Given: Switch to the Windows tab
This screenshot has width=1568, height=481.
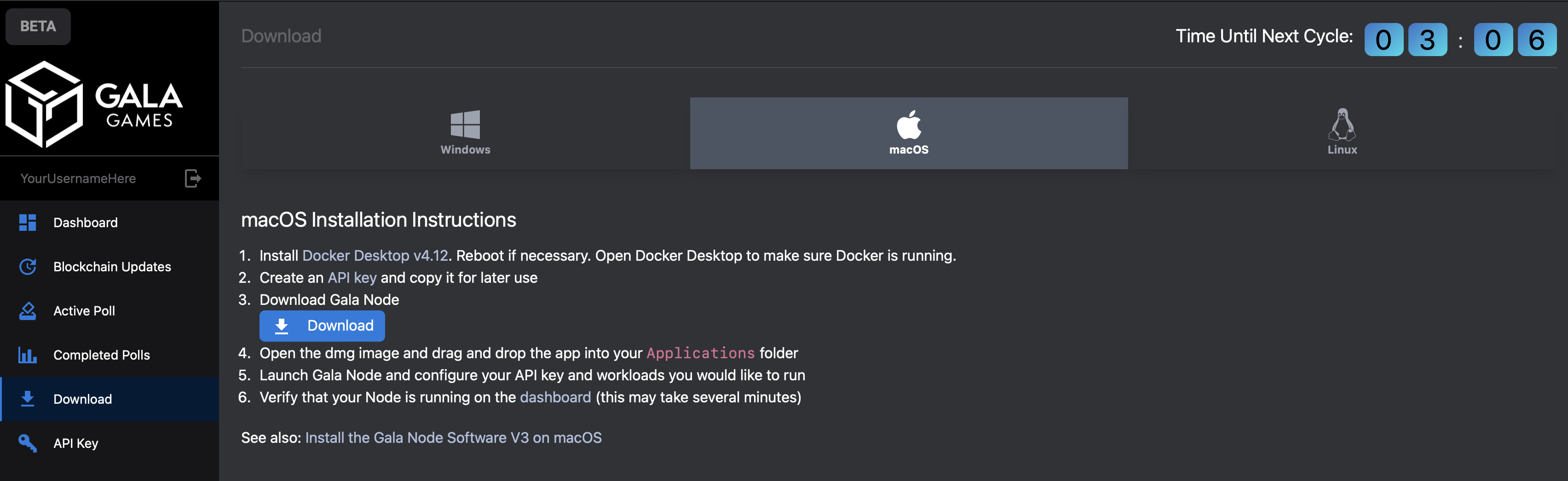Looking at the screenshot, I should pyautogui.click(x=465, y=133).
